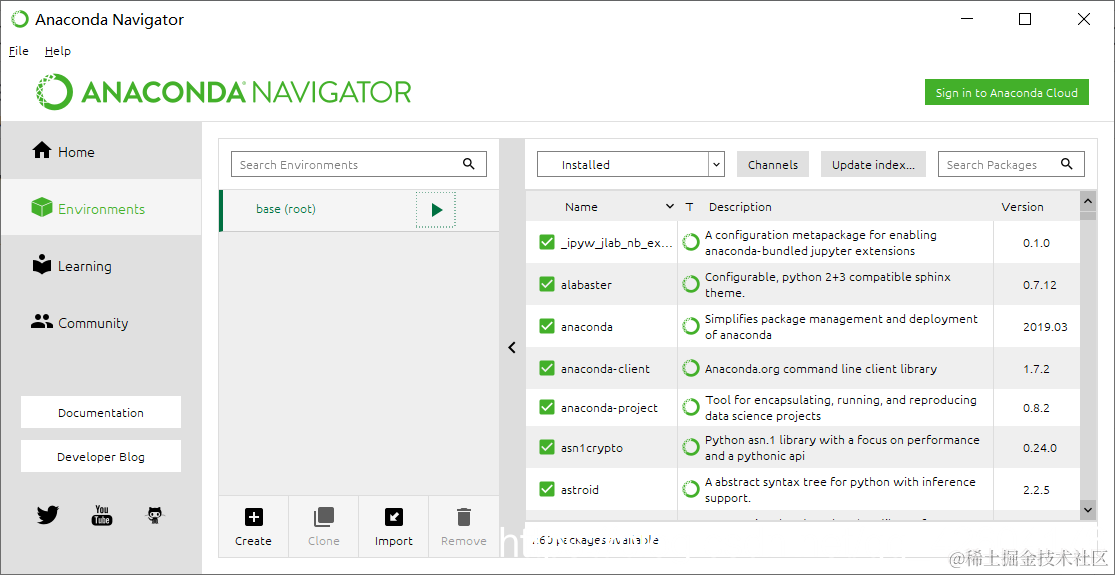Click the Description column header
1115x575 pixels.
click(740, 207)
